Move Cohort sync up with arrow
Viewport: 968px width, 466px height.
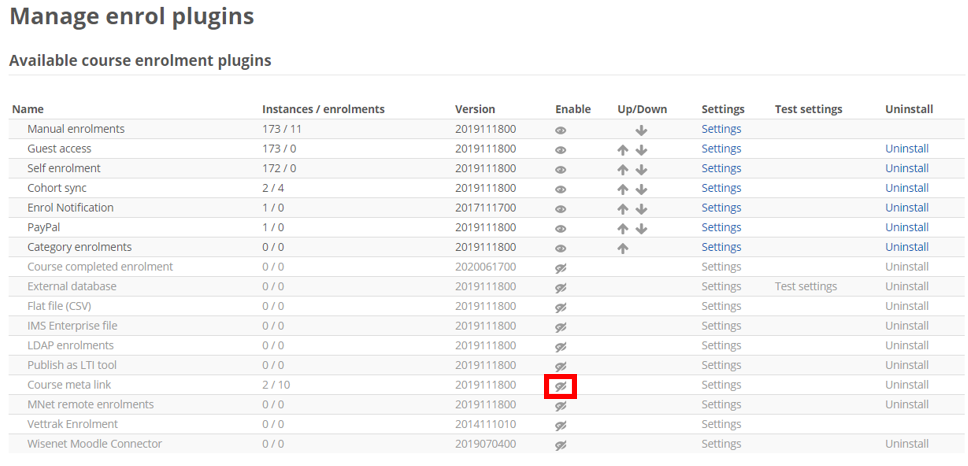coord(623,189)
